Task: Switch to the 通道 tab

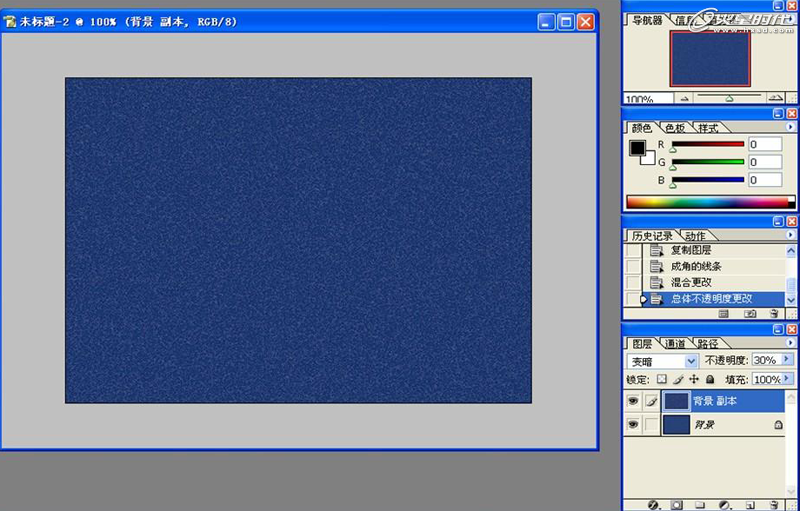Action: tap(675, 344)
